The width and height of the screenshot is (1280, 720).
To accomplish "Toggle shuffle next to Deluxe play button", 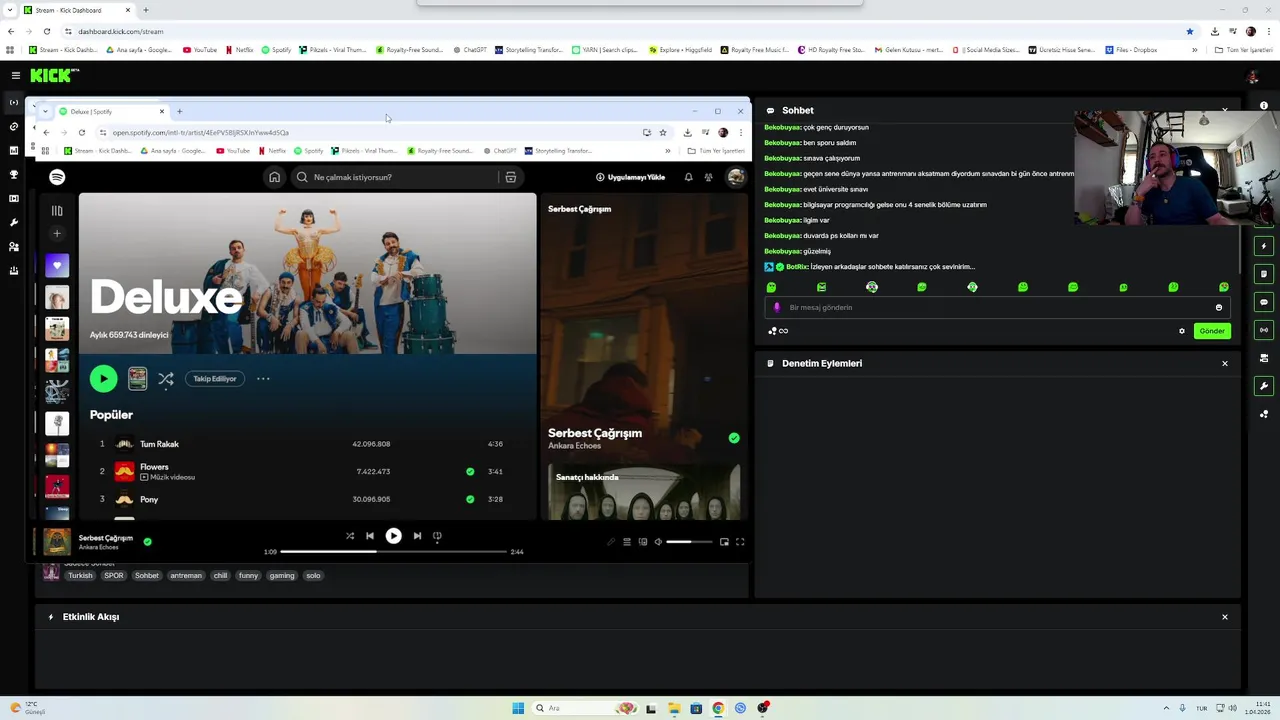I will point(166,379).
